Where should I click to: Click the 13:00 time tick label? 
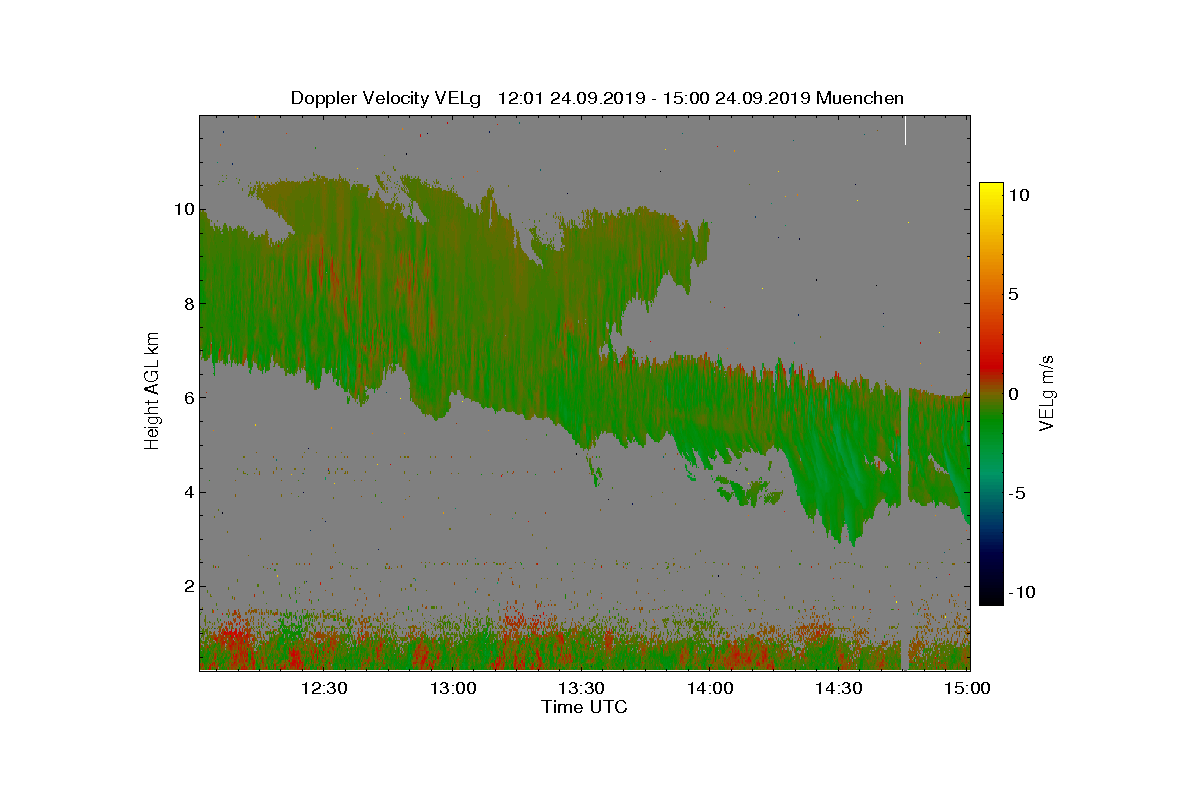[x=453, y=688]
